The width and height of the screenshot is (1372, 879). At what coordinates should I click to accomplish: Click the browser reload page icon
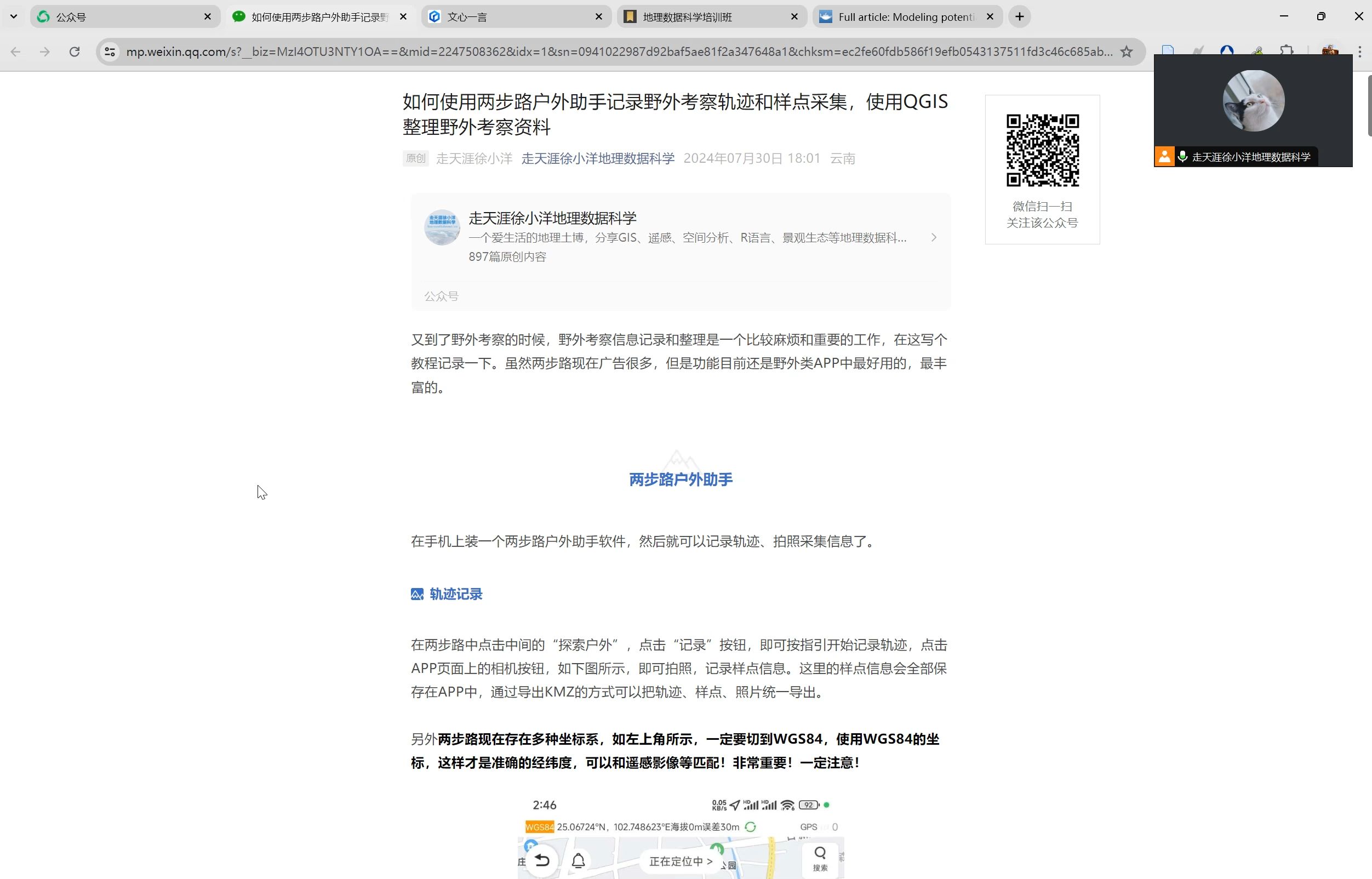[x=74, y=52]
